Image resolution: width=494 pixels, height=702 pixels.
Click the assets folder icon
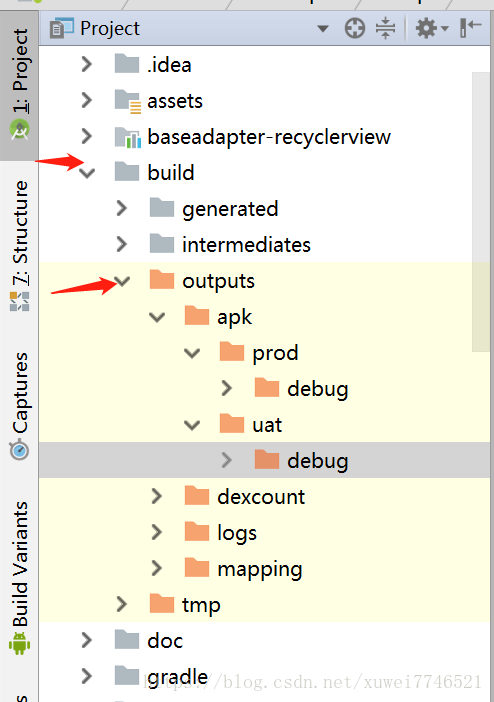point(128,101)
